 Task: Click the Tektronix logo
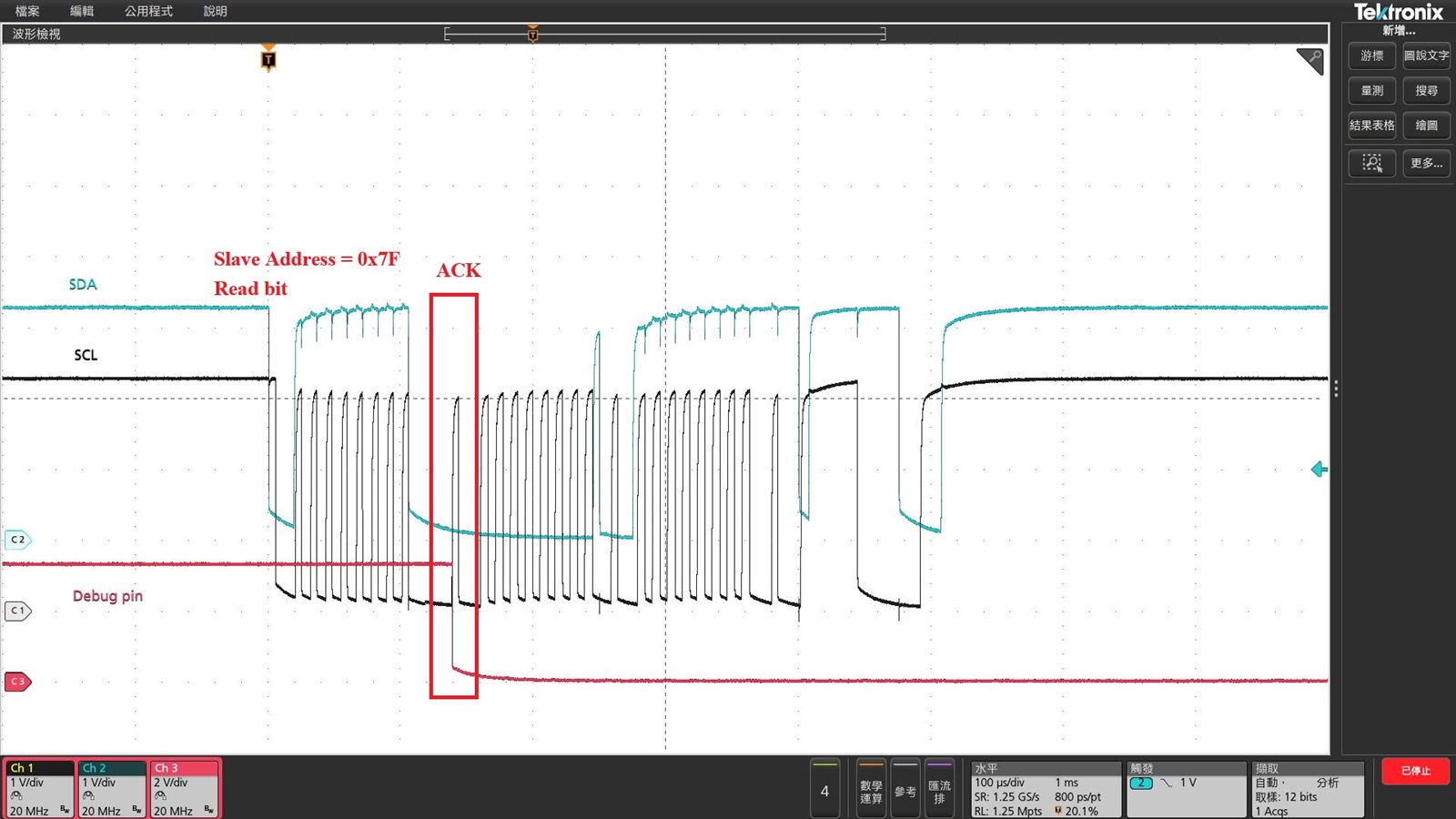(1399, 12)
